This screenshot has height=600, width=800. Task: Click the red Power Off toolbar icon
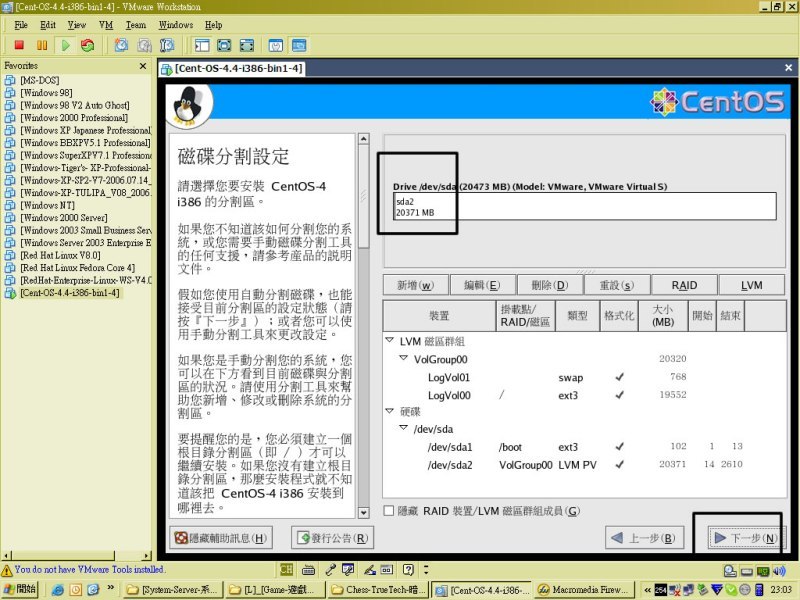[x=19, y=45]
